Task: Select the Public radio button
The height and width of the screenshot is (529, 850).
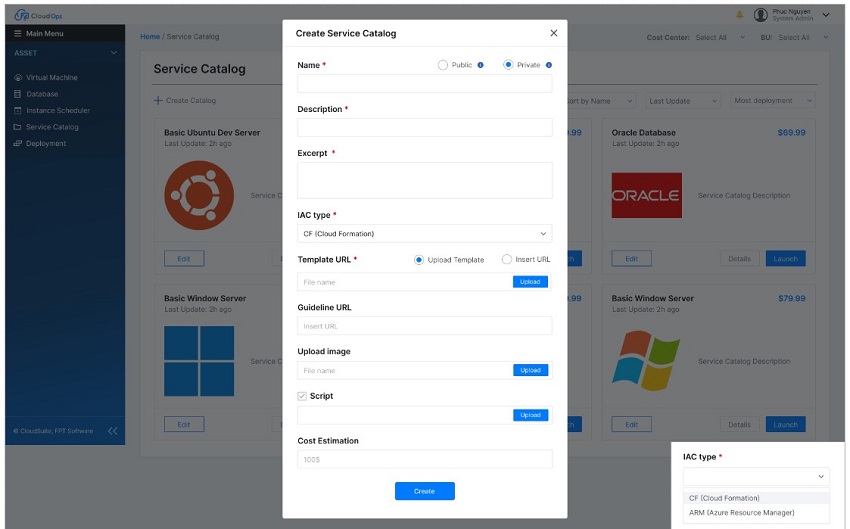Action: point(443,65)
